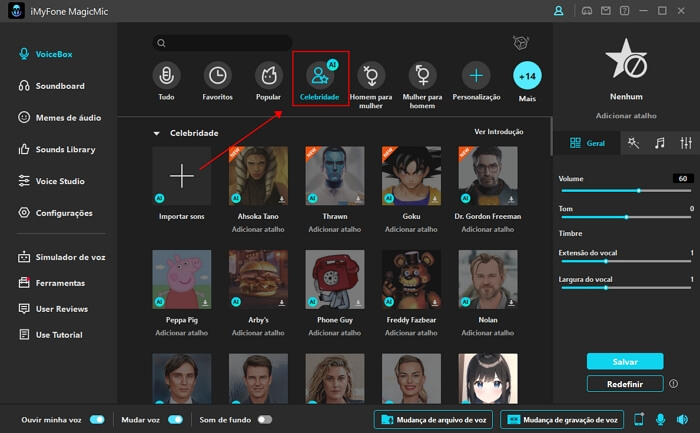Viewport: 700px width, 433px height.
Task: Select the Tudo microphone category icon
Action: click(166, 75)
